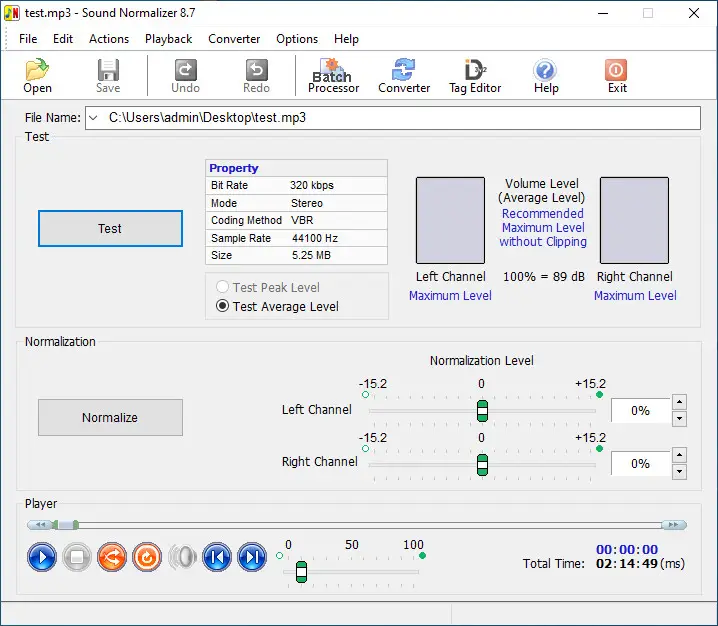Click the Right Channel 0% value field

[641, 463]
